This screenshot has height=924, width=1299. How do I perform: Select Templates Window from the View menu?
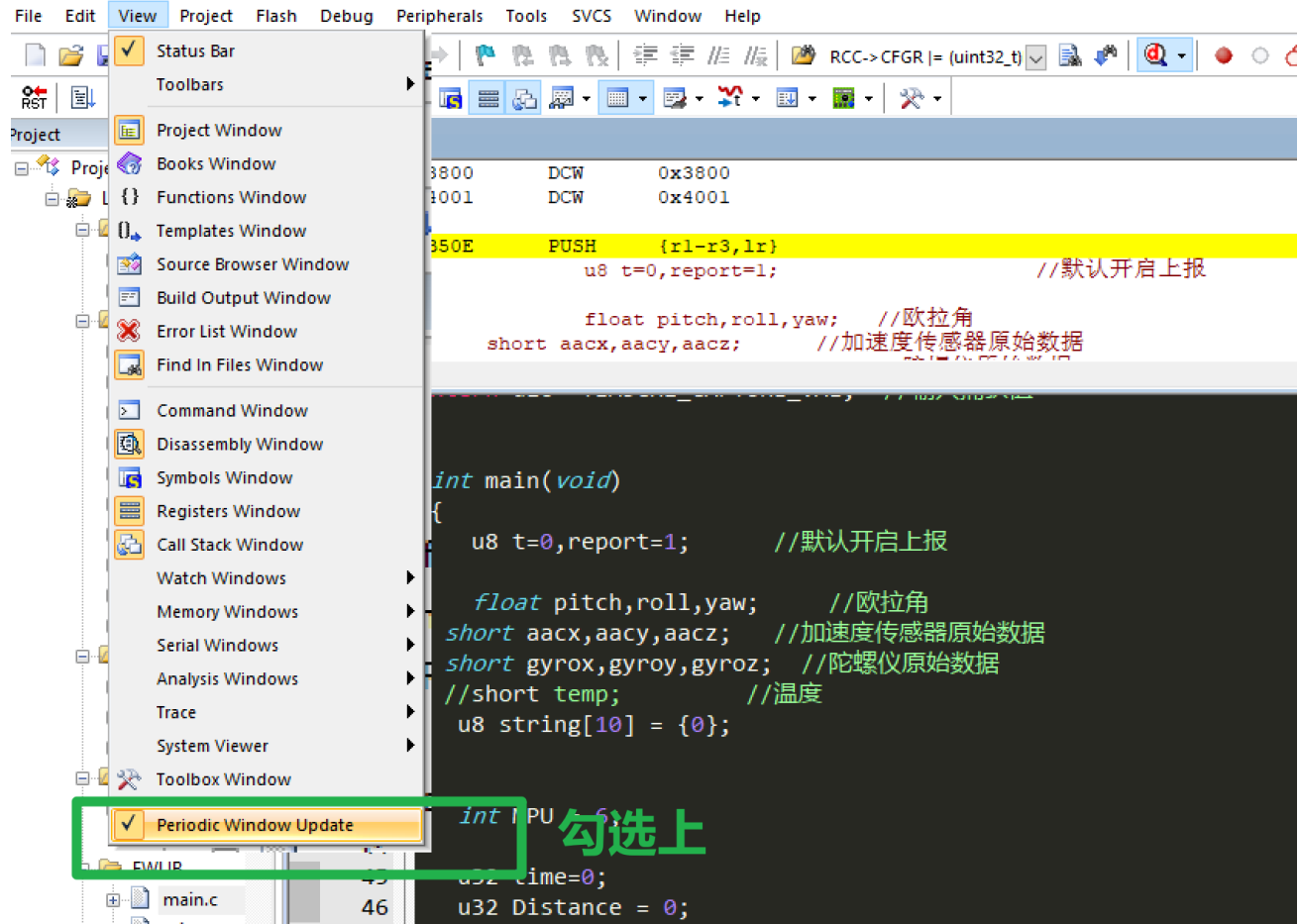coord(268,231)
